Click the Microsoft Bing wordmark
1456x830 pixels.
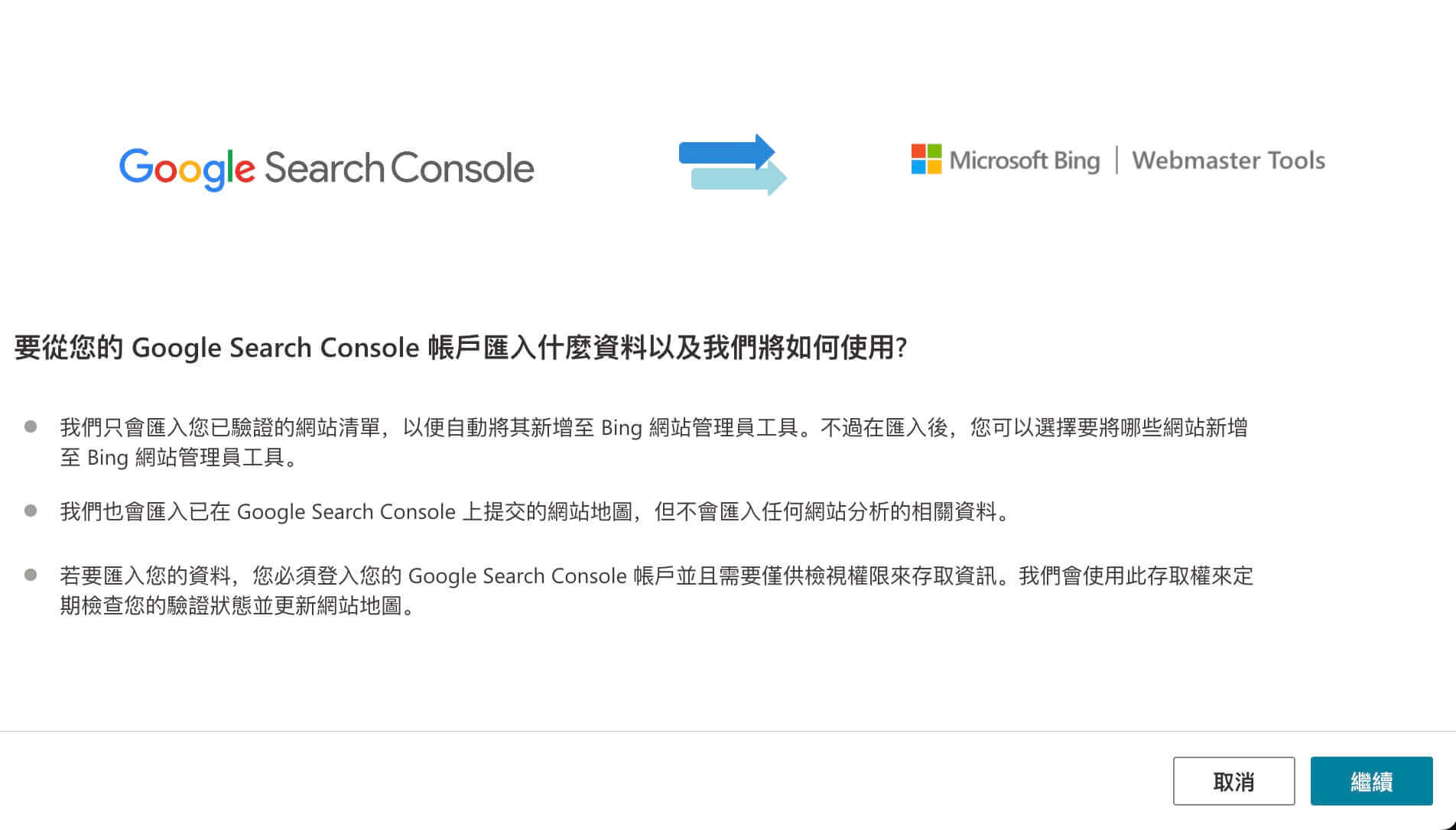(x=1024, y=160)
